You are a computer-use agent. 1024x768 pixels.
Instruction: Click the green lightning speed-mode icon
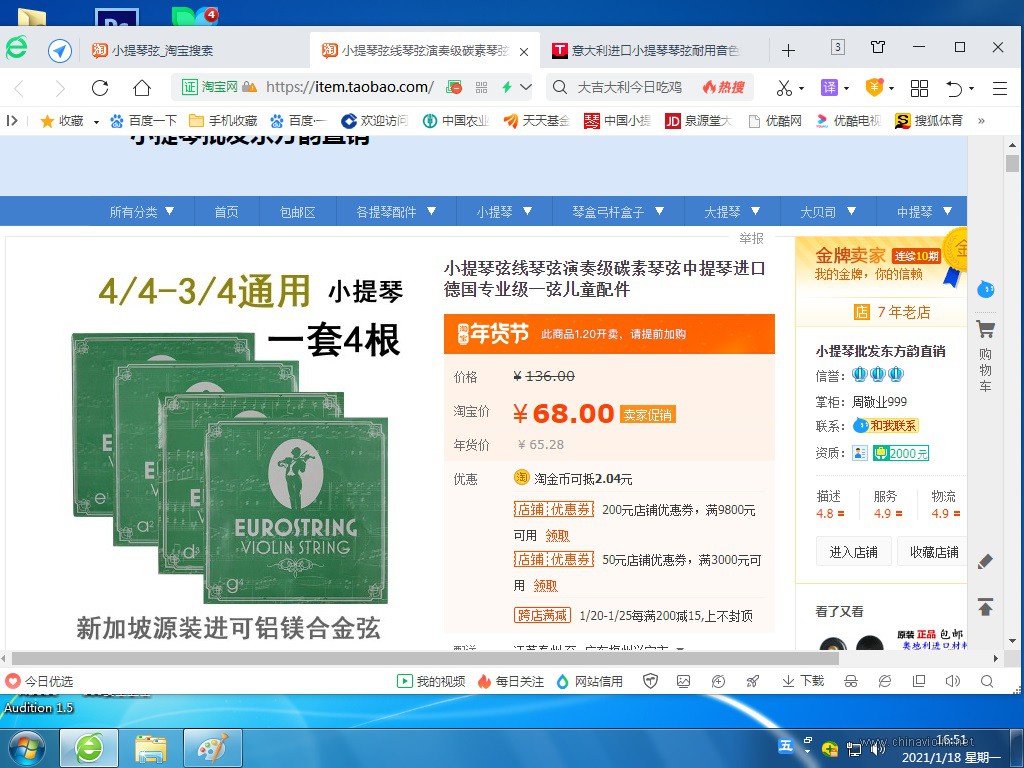pyautogui.click(x=506, y=87)
